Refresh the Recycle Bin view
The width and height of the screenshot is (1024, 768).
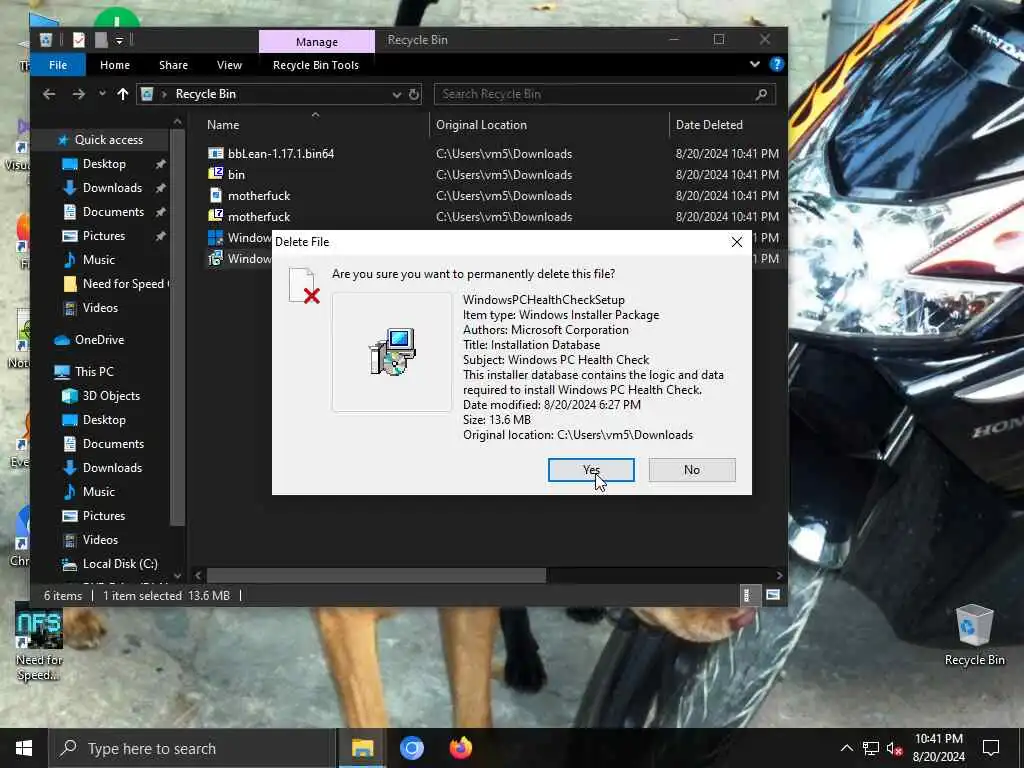414,95
